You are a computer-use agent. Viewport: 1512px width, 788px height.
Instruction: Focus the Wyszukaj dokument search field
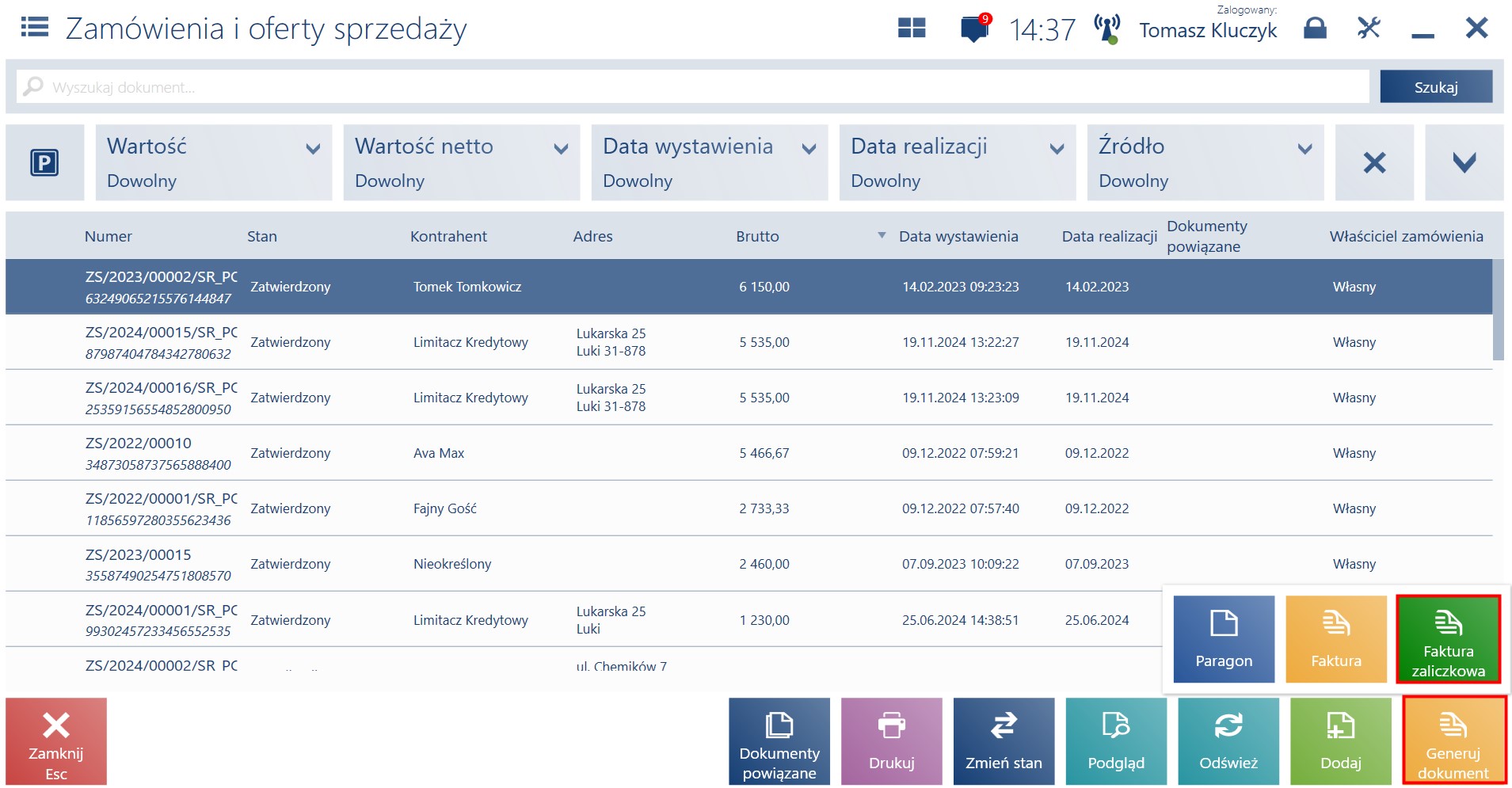[x=693, y=87]
